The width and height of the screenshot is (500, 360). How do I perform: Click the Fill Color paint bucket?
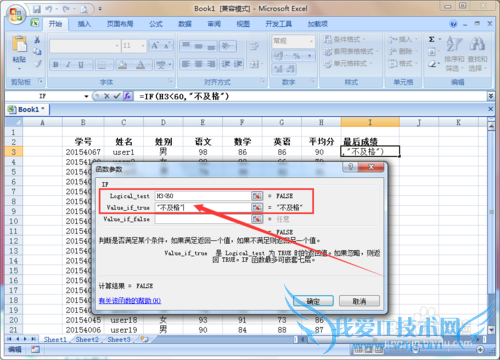click(123, 65)
